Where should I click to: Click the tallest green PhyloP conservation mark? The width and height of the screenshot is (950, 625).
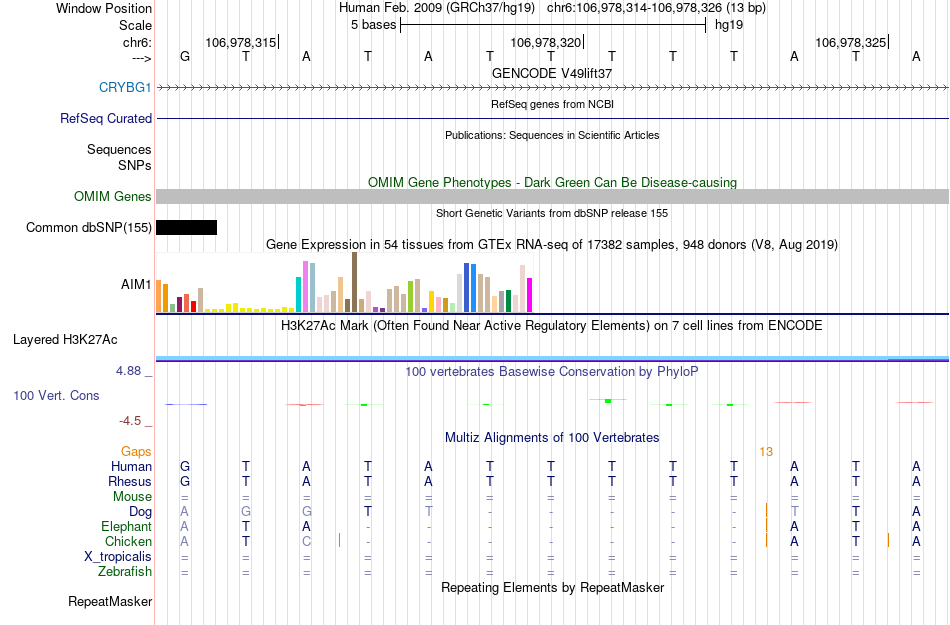click(x=608, y=400)
